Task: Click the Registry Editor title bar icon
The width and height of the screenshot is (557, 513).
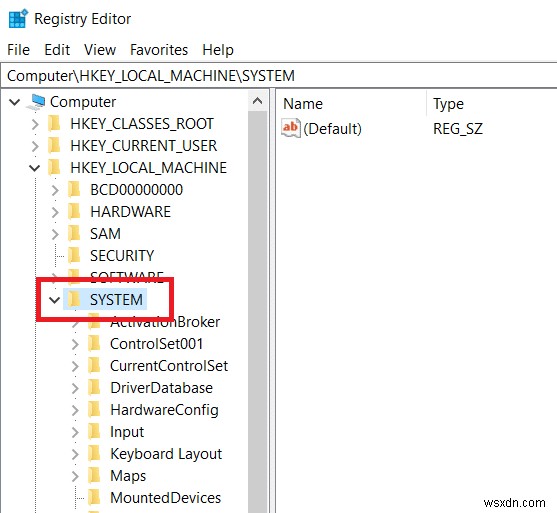Action: 18,18
